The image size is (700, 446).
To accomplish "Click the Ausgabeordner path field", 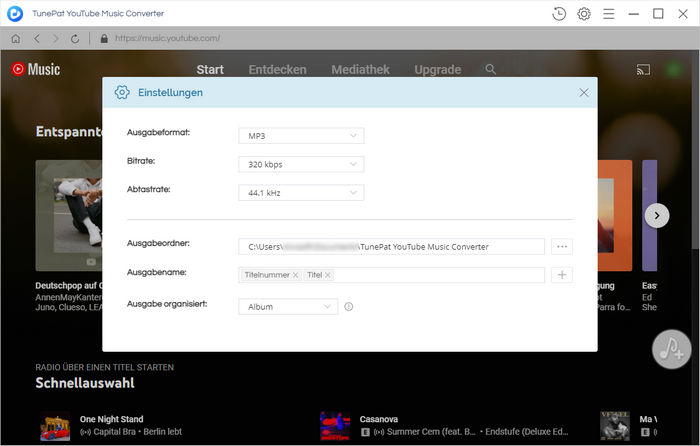I will pyautogui.click(x=392, y=246).
